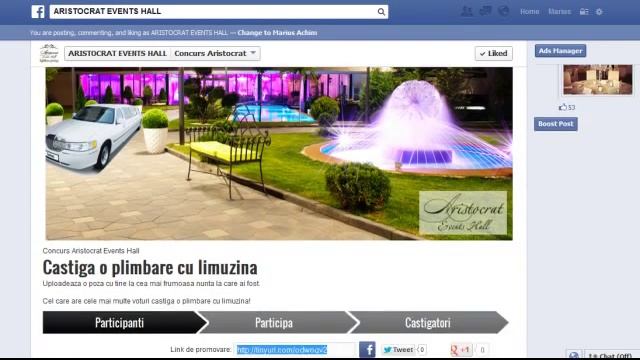The height and width of the screenshot is (360, 640).
Task: Click the ARISTOCRAT EVENTS HALL page name button
Action: click(x=117, y=53)
